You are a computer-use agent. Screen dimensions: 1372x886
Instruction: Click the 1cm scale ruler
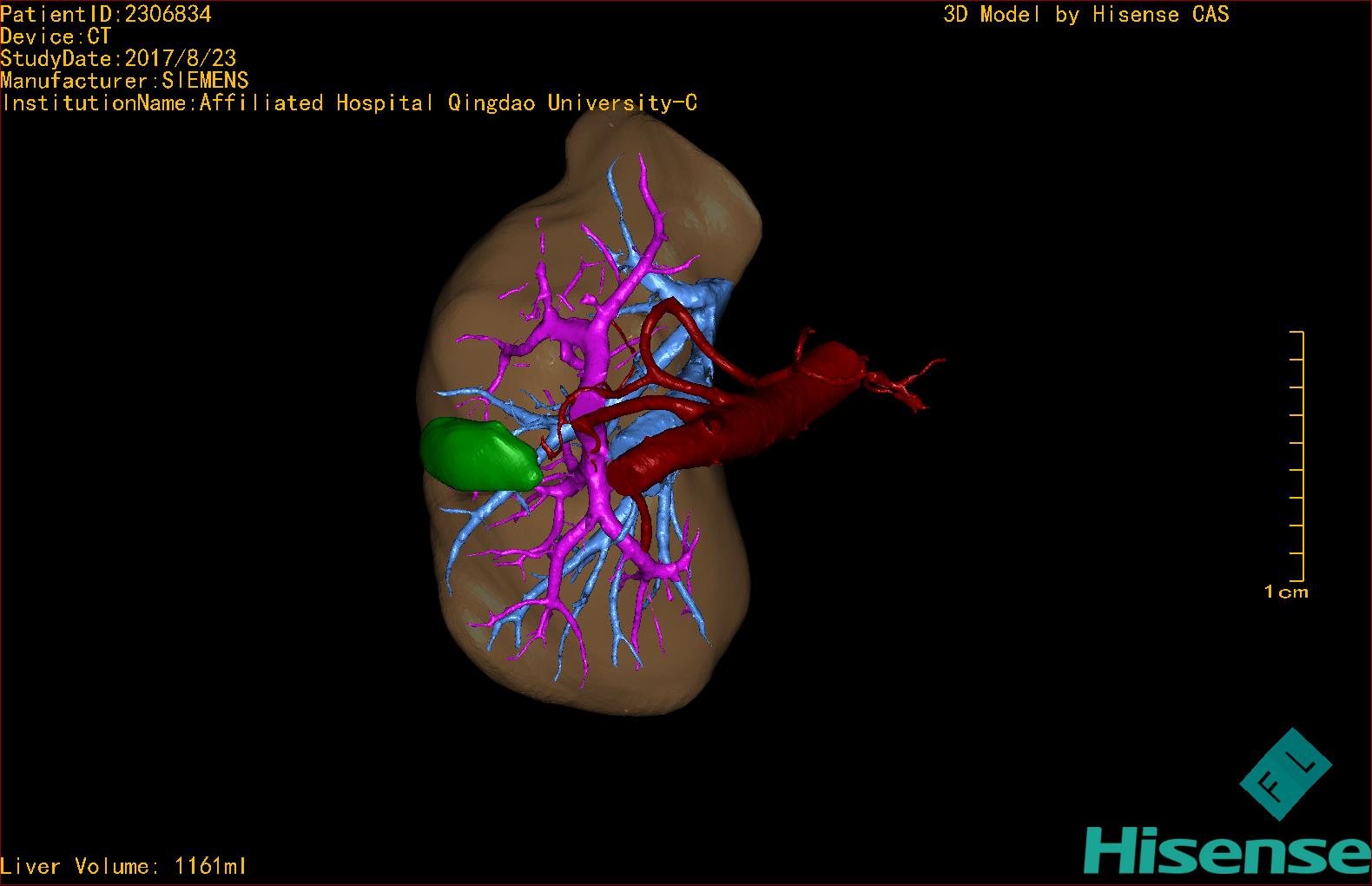pos(1296,456)
